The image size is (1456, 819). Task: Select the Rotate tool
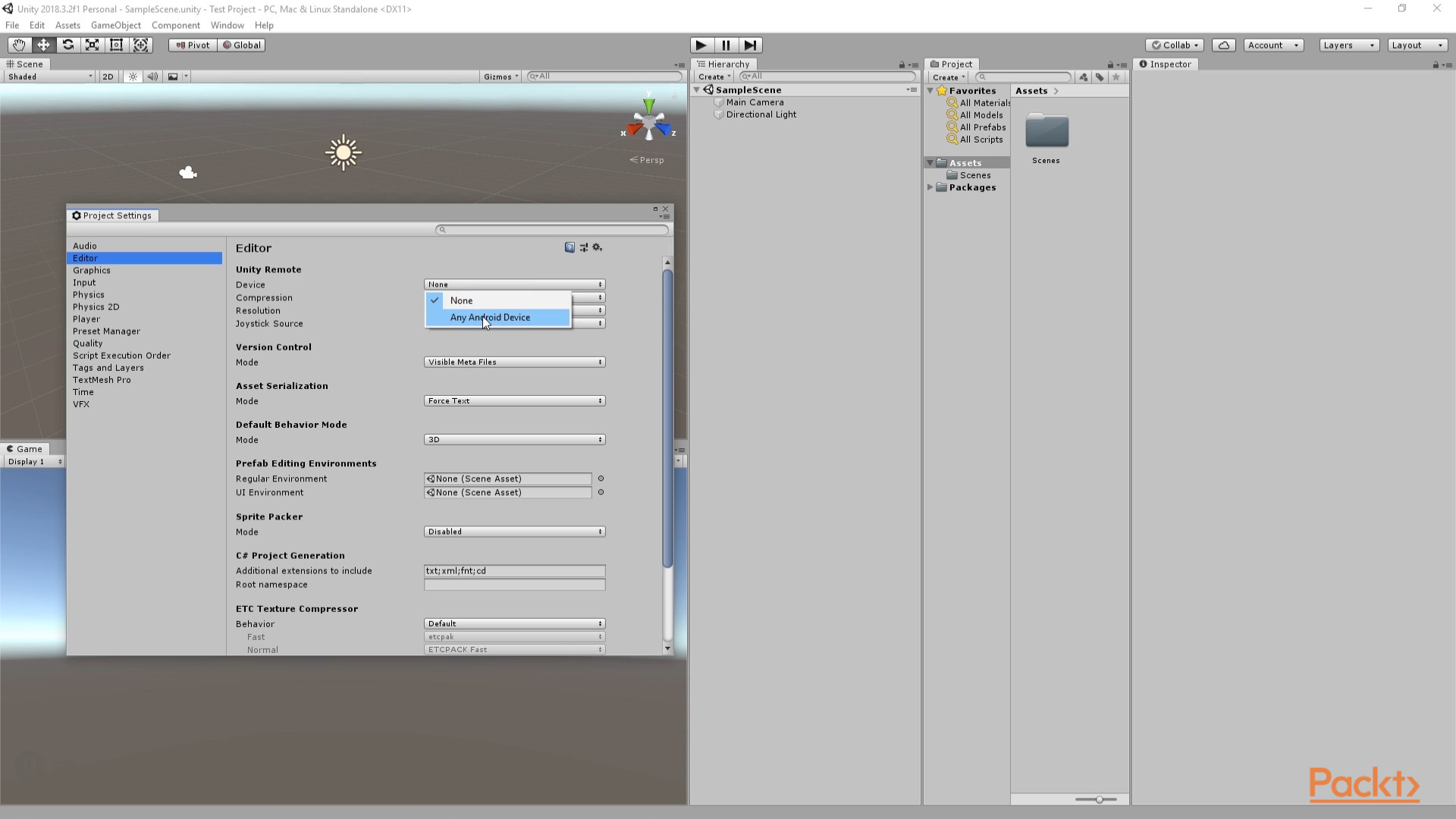point(67,45)
